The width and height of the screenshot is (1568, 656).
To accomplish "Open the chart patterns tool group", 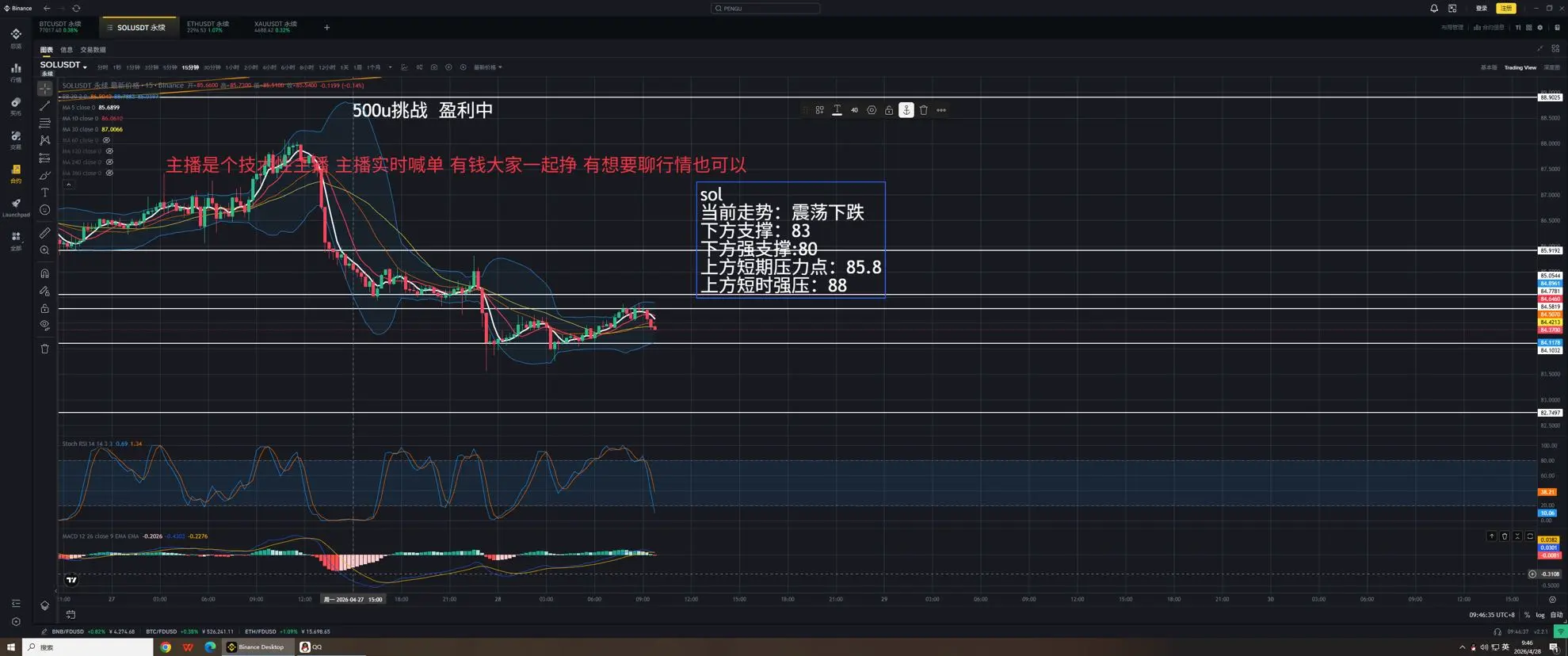I will coord(45,140).
